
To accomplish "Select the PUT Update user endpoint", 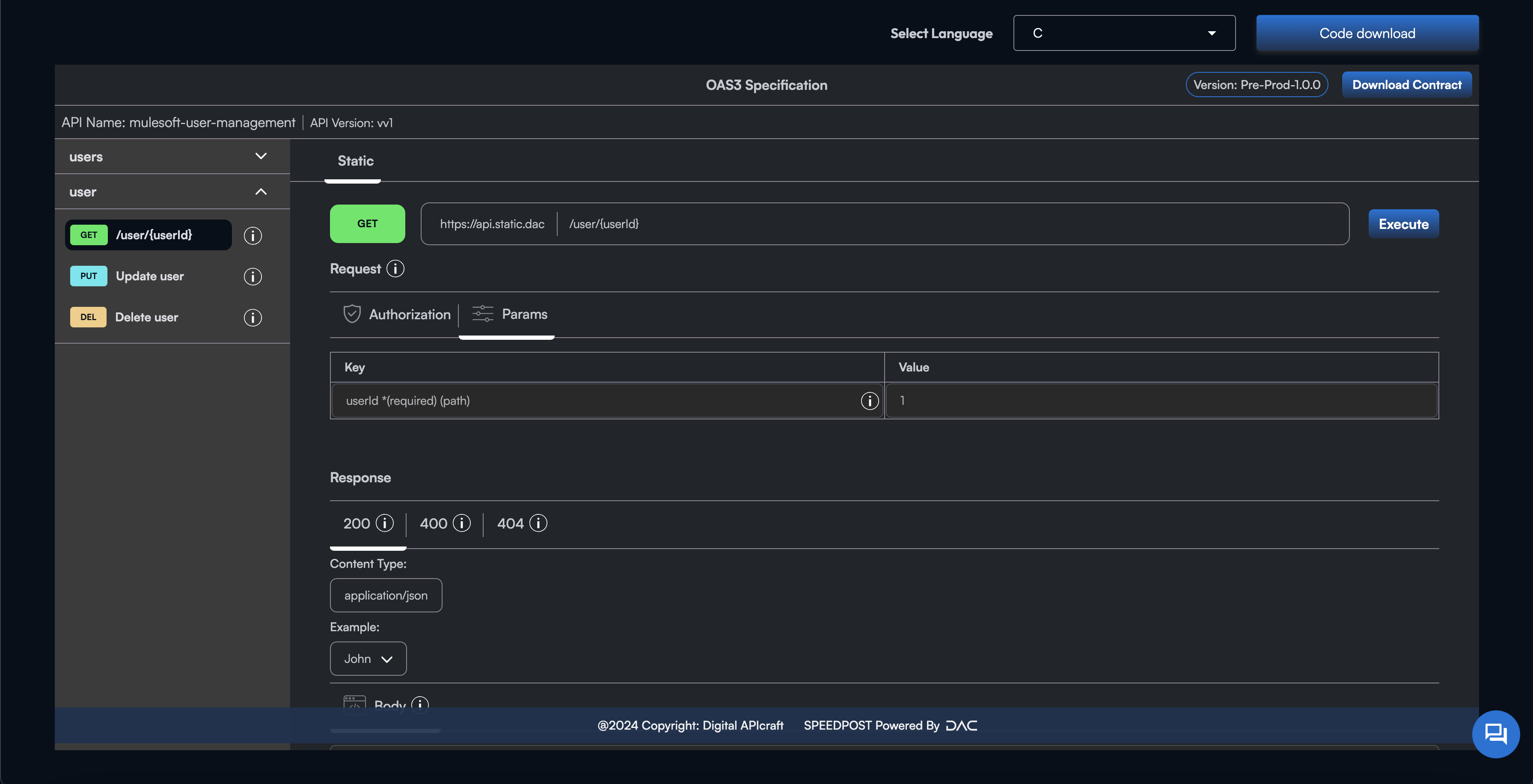I will pos(148,276).
